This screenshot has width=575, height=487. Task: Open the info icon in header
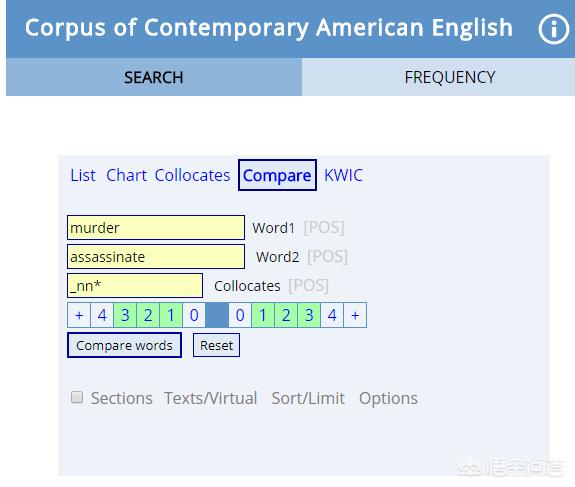click(x=554, y=29)
